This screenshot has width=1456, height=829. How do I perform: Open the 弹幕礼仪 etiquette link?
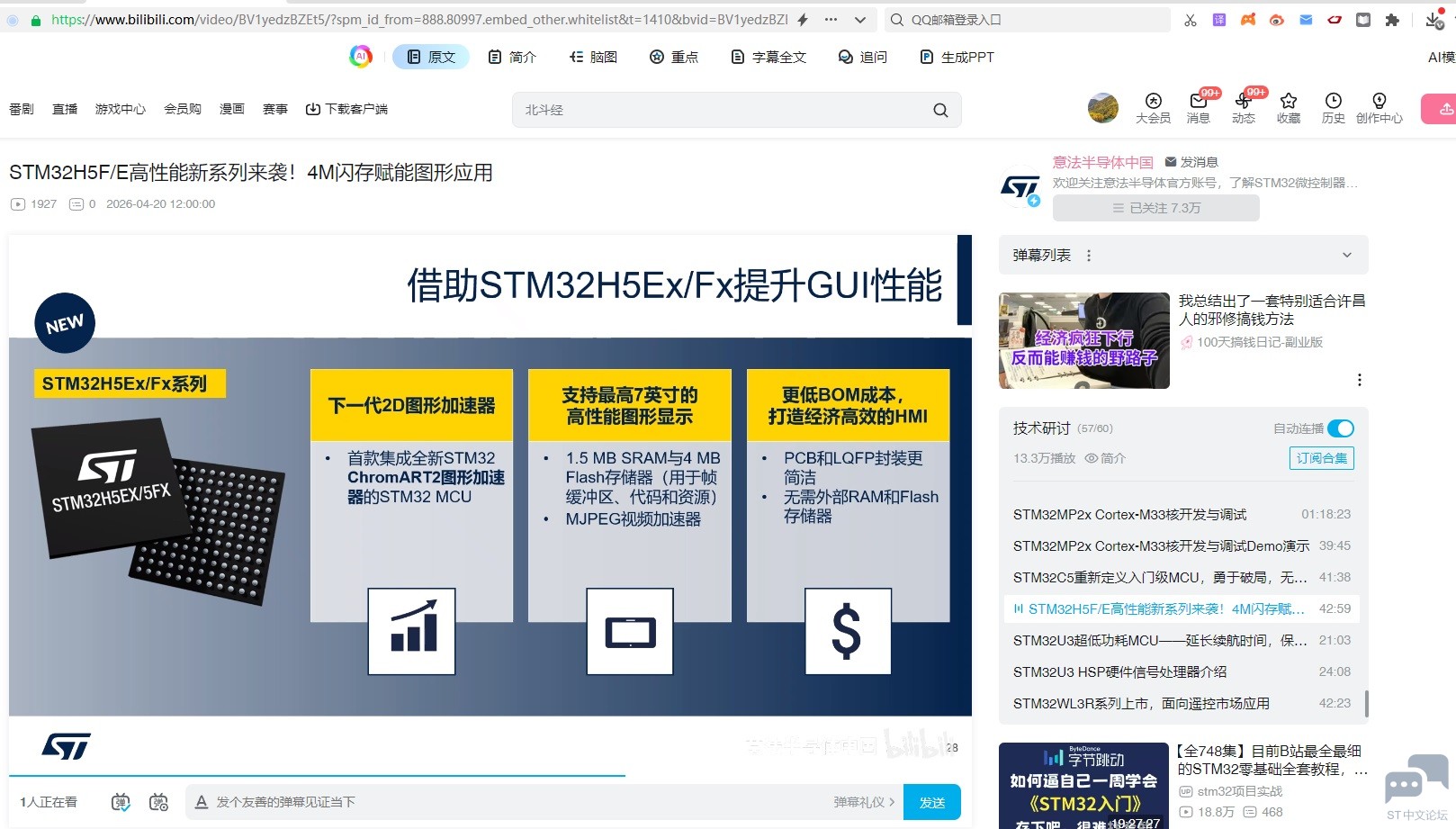coord(864,802)
